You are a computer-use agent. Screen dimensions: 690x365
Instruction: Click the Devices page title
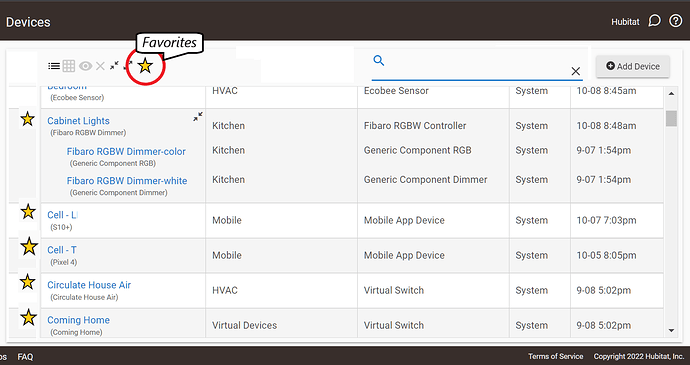(28, 22)
